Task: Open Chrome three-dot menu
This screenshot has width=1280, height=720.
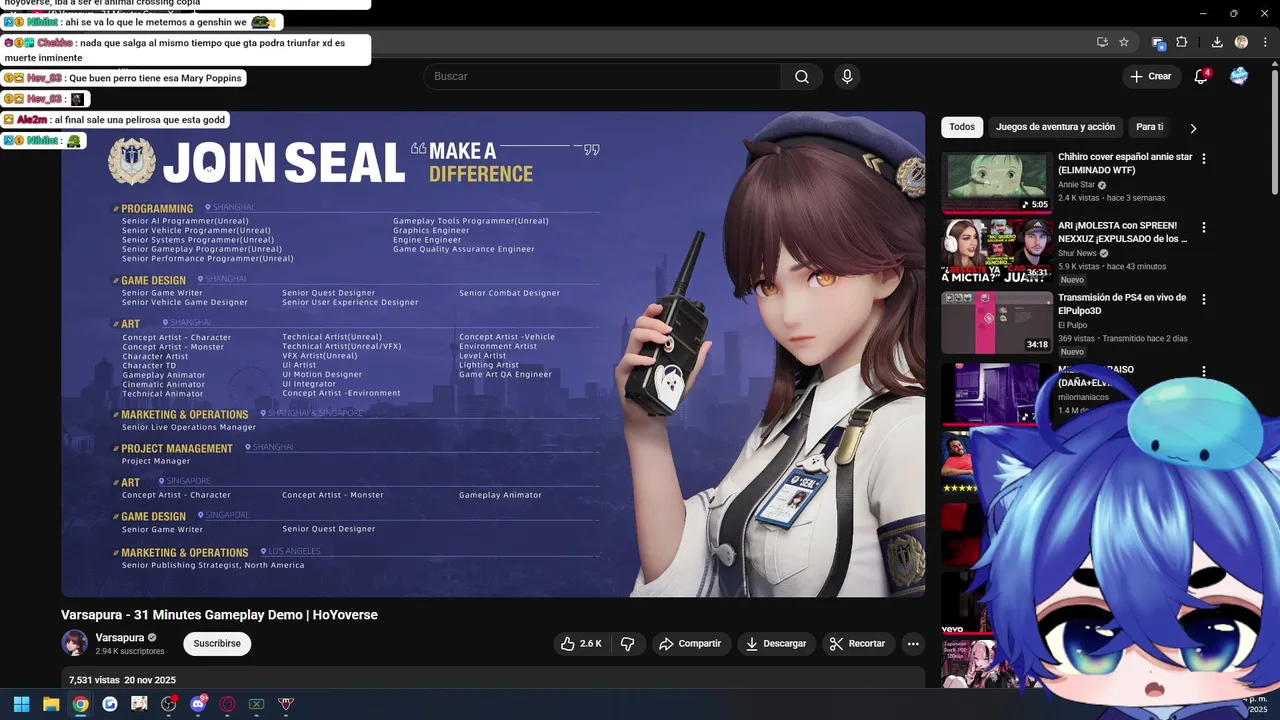Action: coord(1265,42)
